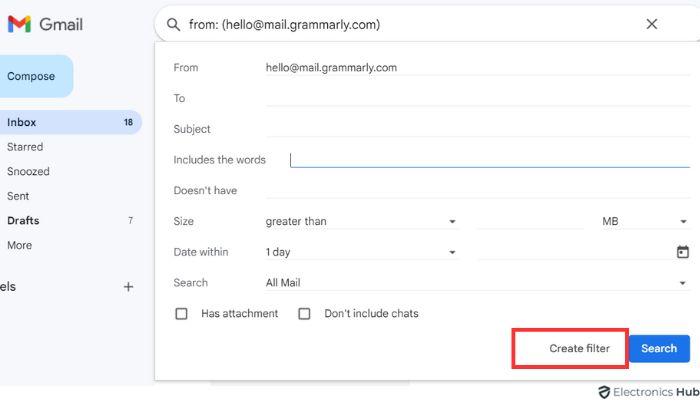Open the Search 'All Mail' dropdown
This screenshot has width=700, height=400.
tap(477, 283)
